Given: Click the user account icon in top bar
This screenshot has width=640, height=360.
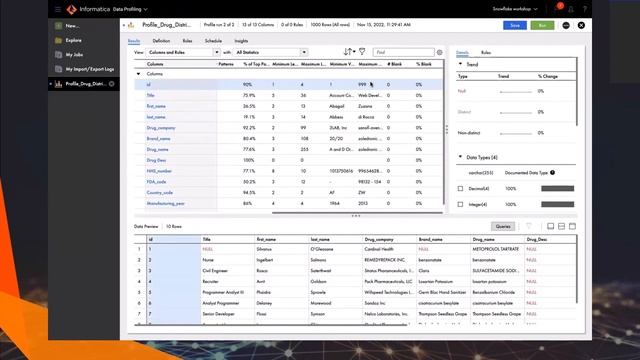Looking at the screenshot, I should point(571,9).
